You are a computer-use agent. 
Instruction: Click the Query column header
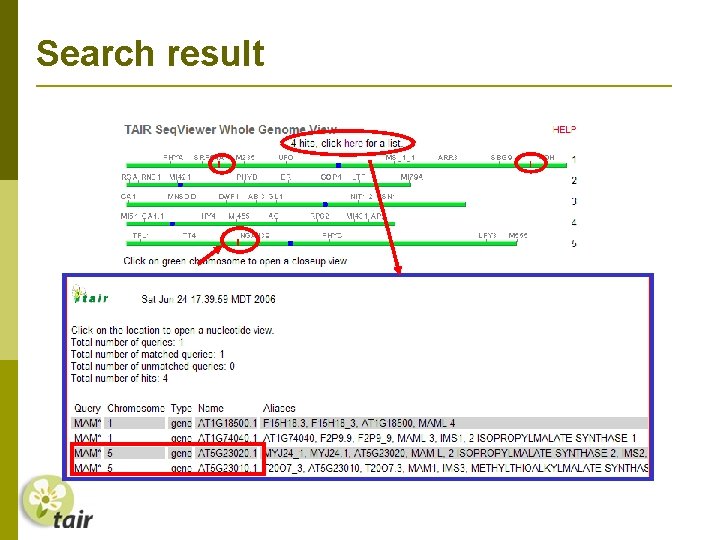coord(87,408)
